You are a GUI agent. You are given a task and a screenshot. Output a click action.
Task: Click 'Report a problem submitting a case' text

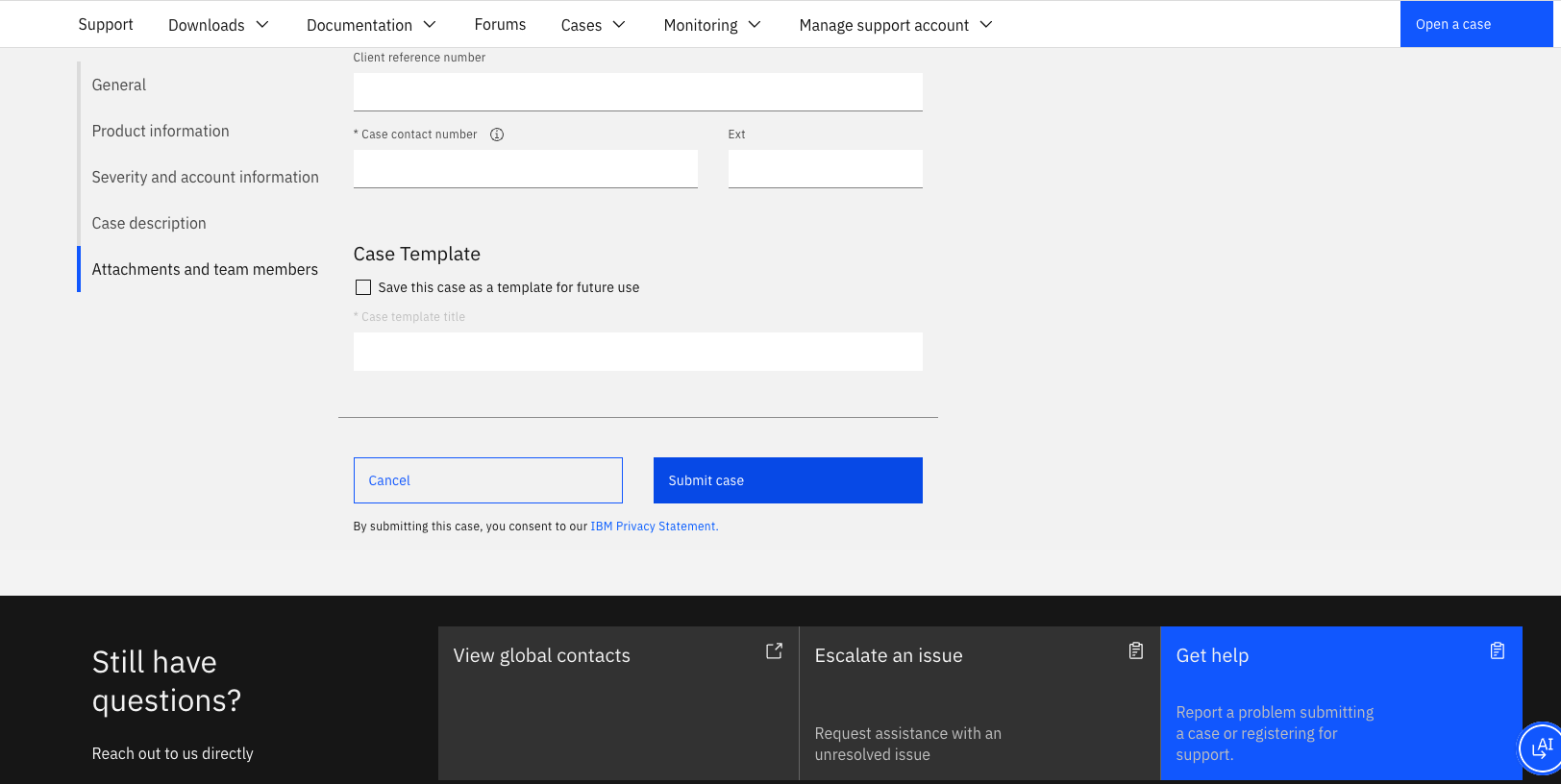pos(1275,733)
